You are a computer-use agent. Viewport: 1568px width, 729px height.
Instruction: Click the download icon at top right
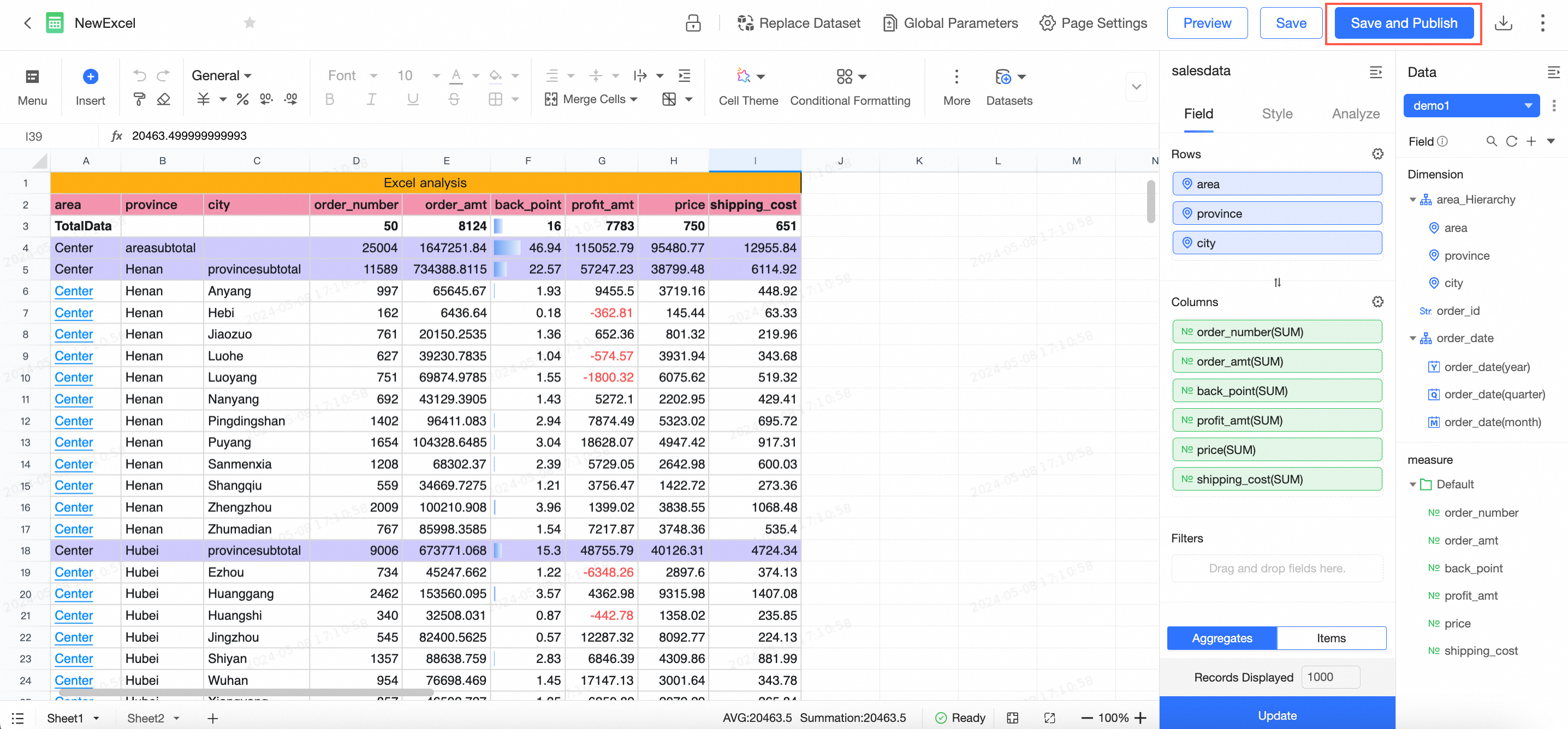coord(1503,23)
